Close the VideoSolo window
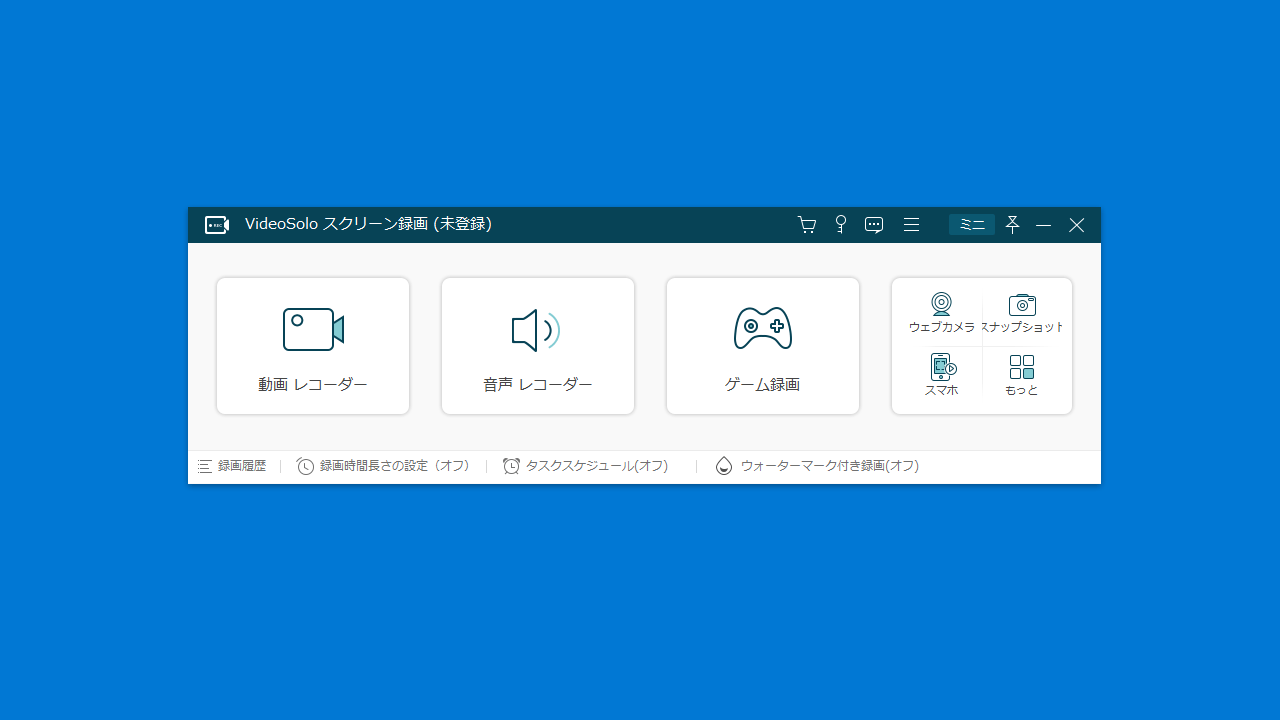Viewport: 1280px width, 720px height. (x=1077, y=225)
